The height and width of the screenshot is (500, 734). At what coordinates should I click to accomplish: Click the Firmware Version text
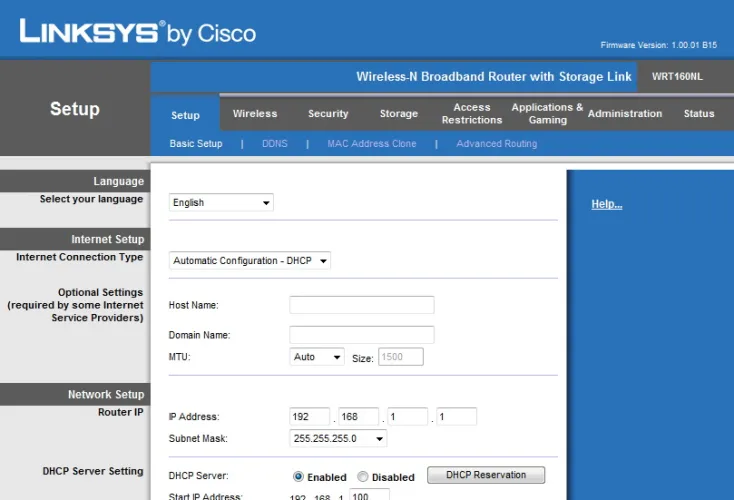click(659, 45)
